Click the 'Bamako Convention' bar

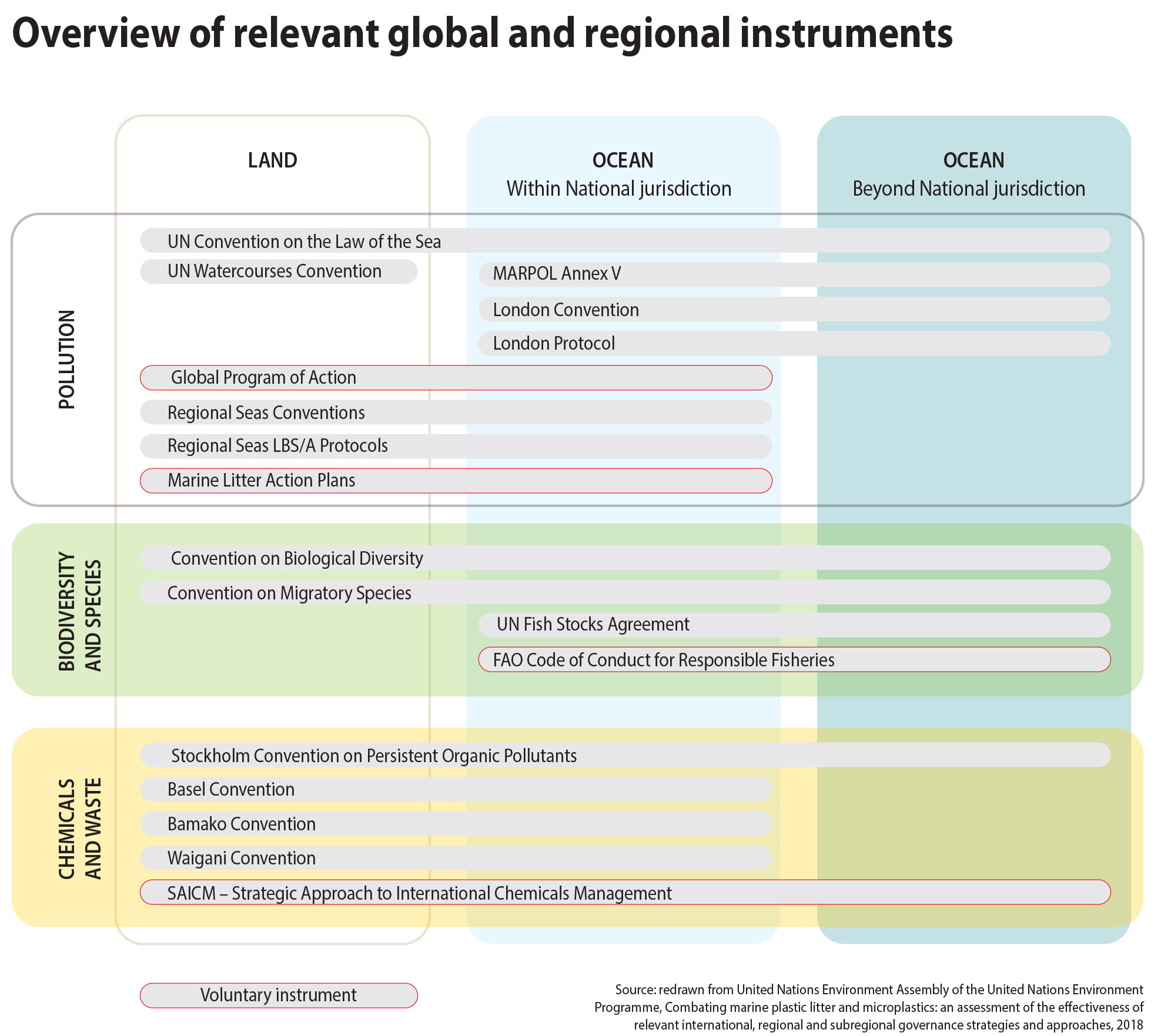pos(456,823)
